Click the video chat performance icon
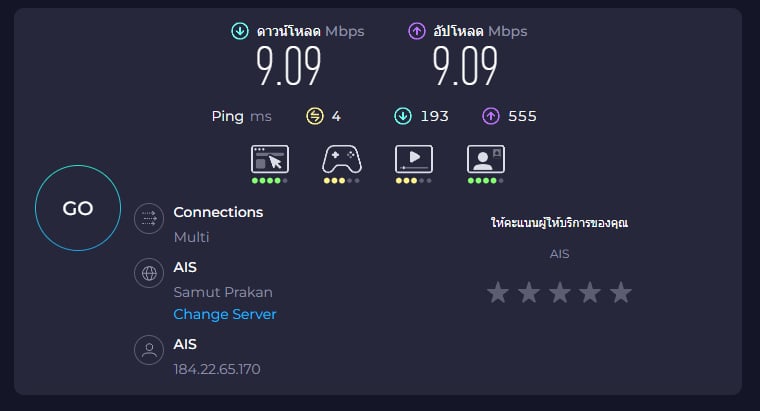 pyautogui.click(x=486, y=159)
